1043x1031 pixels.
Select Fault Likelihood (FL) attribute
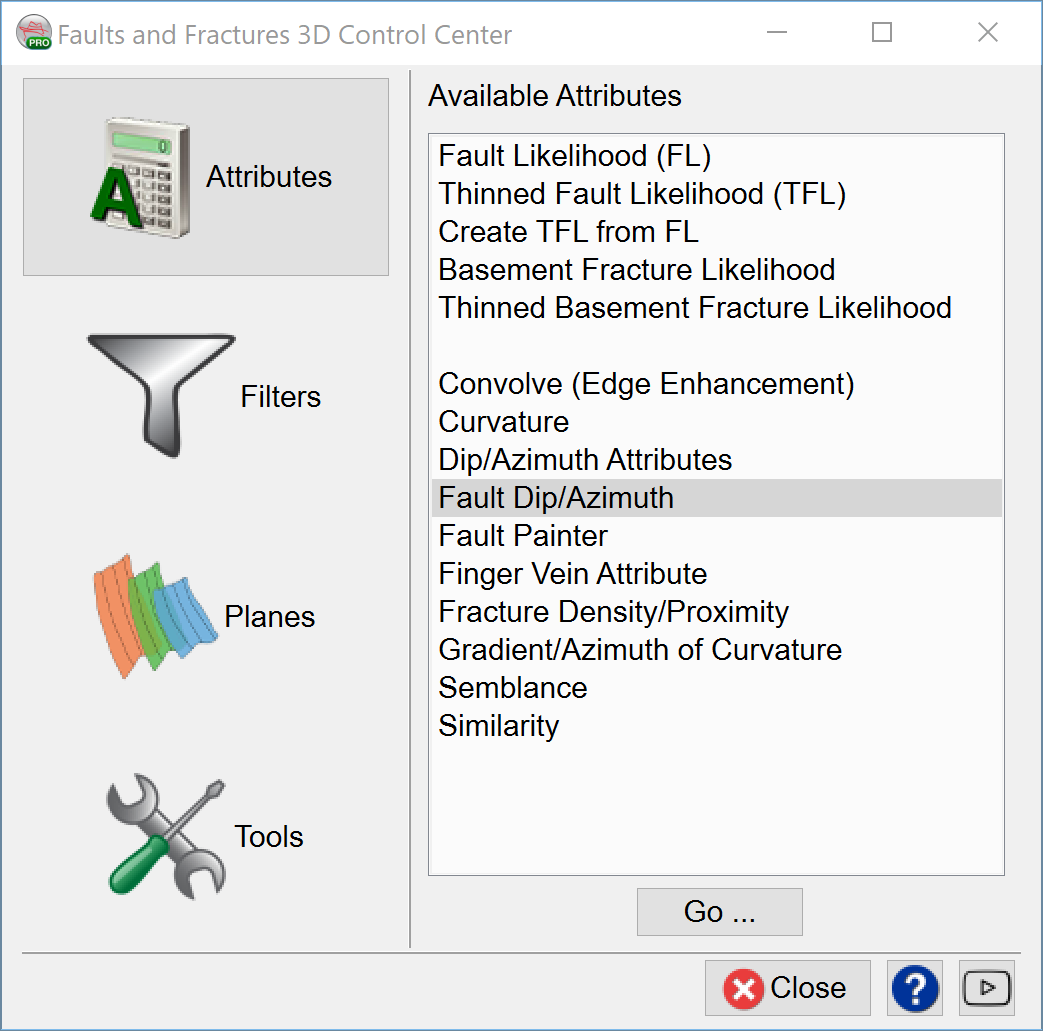pyautogui.click(x=574, y=156)
